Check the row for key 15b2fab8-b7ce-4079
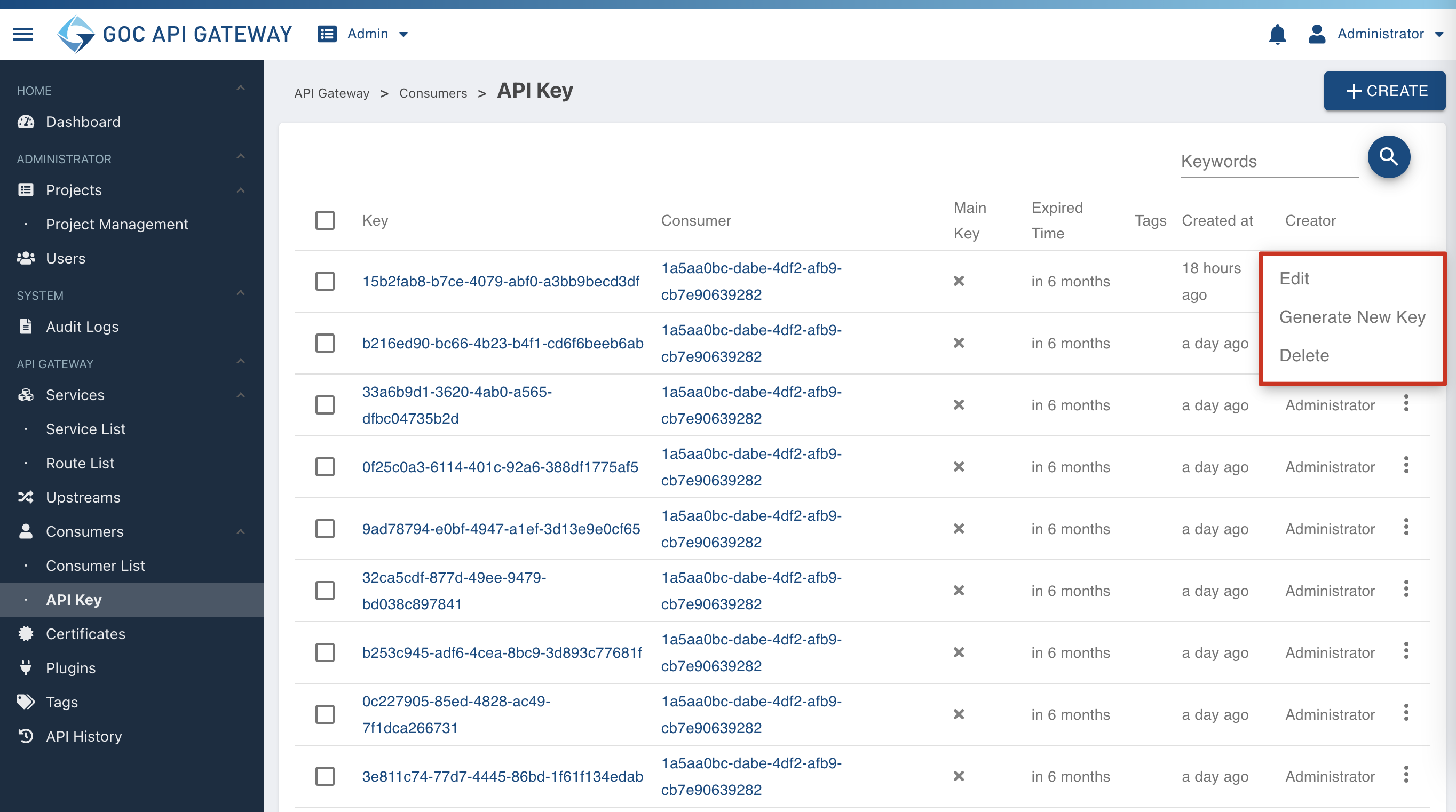 (x=325, y=281)
